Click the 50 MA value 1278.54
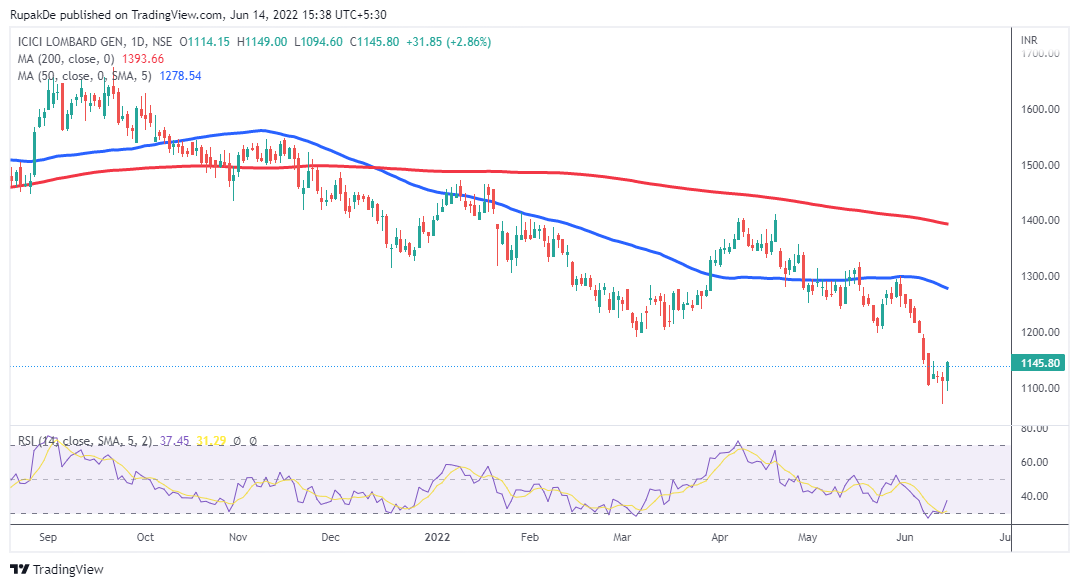1079x587 pixels. click(x=180, y=76)
